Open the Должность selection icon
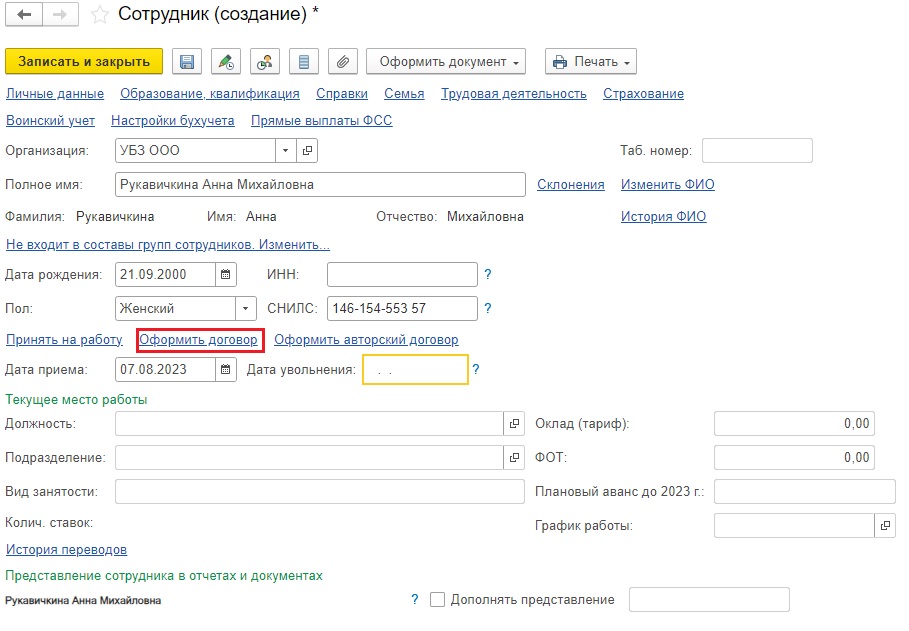 pos(514,424)
